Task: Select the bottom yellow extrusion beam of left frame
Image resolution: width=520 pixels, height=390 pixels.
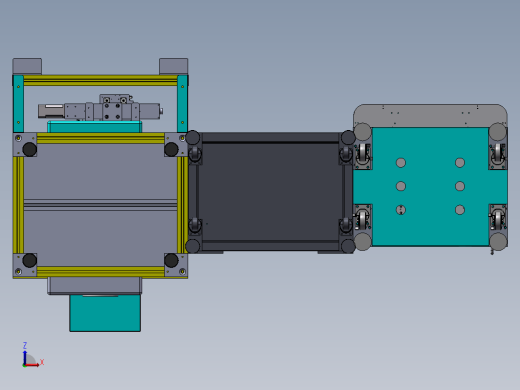Action: click(x=100, y=272)
